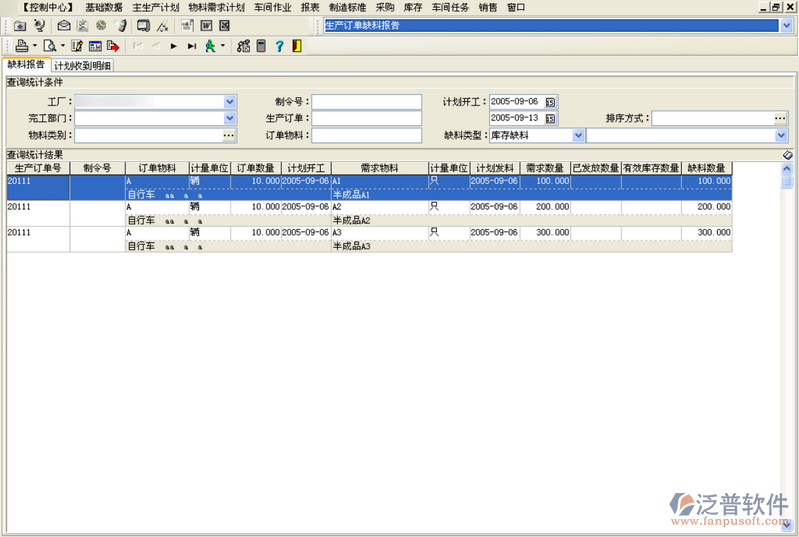Open the 报表 menu
799x537 pixels.
pyautogui.click(x=310, y=7)
